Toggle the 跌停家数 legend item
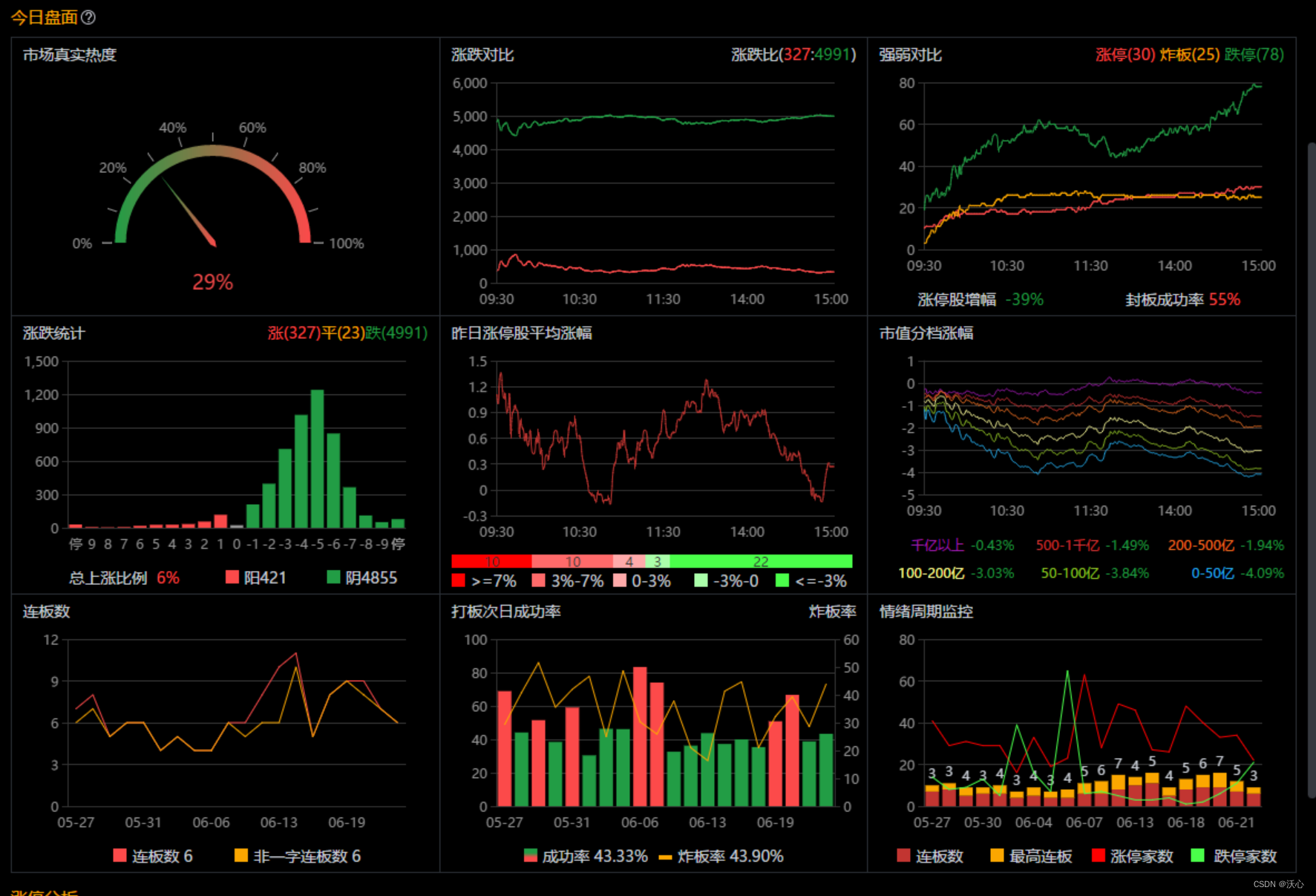This screenshot has height=896, width=1316. coord(1234,856)
